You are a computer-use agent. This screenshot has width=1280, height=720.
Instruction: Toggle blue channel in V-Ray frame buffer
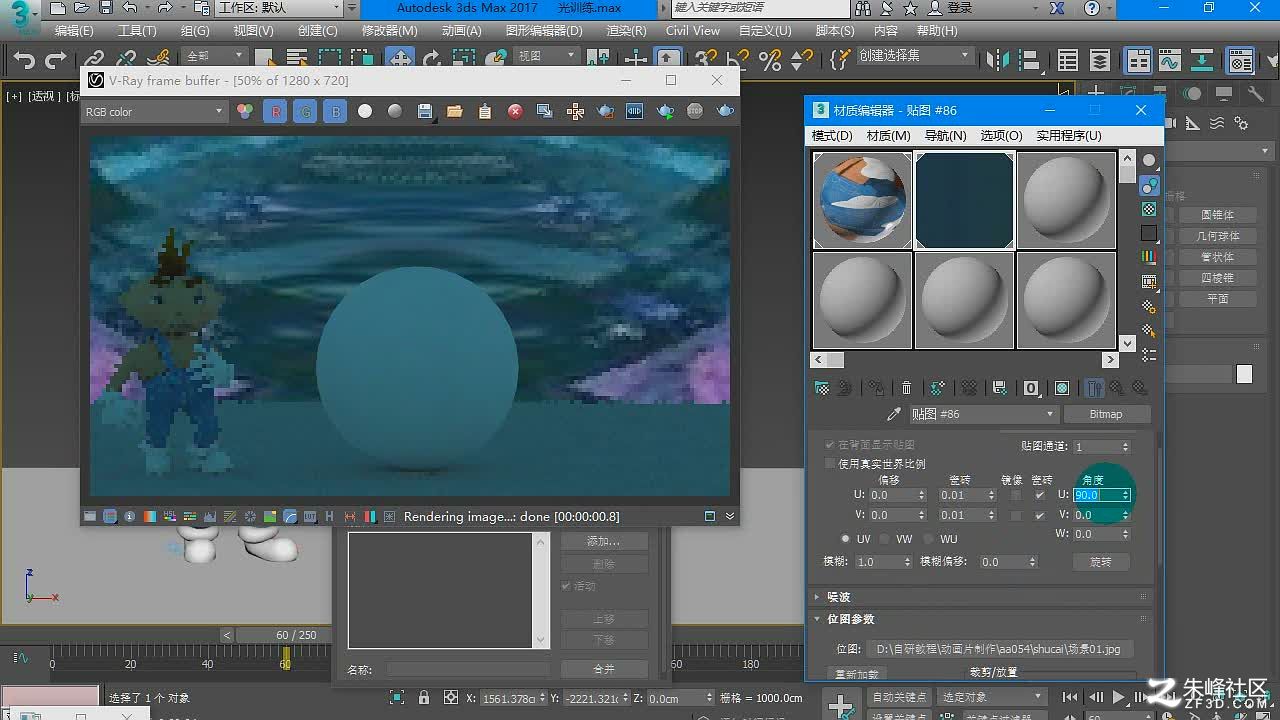[335, 112]
